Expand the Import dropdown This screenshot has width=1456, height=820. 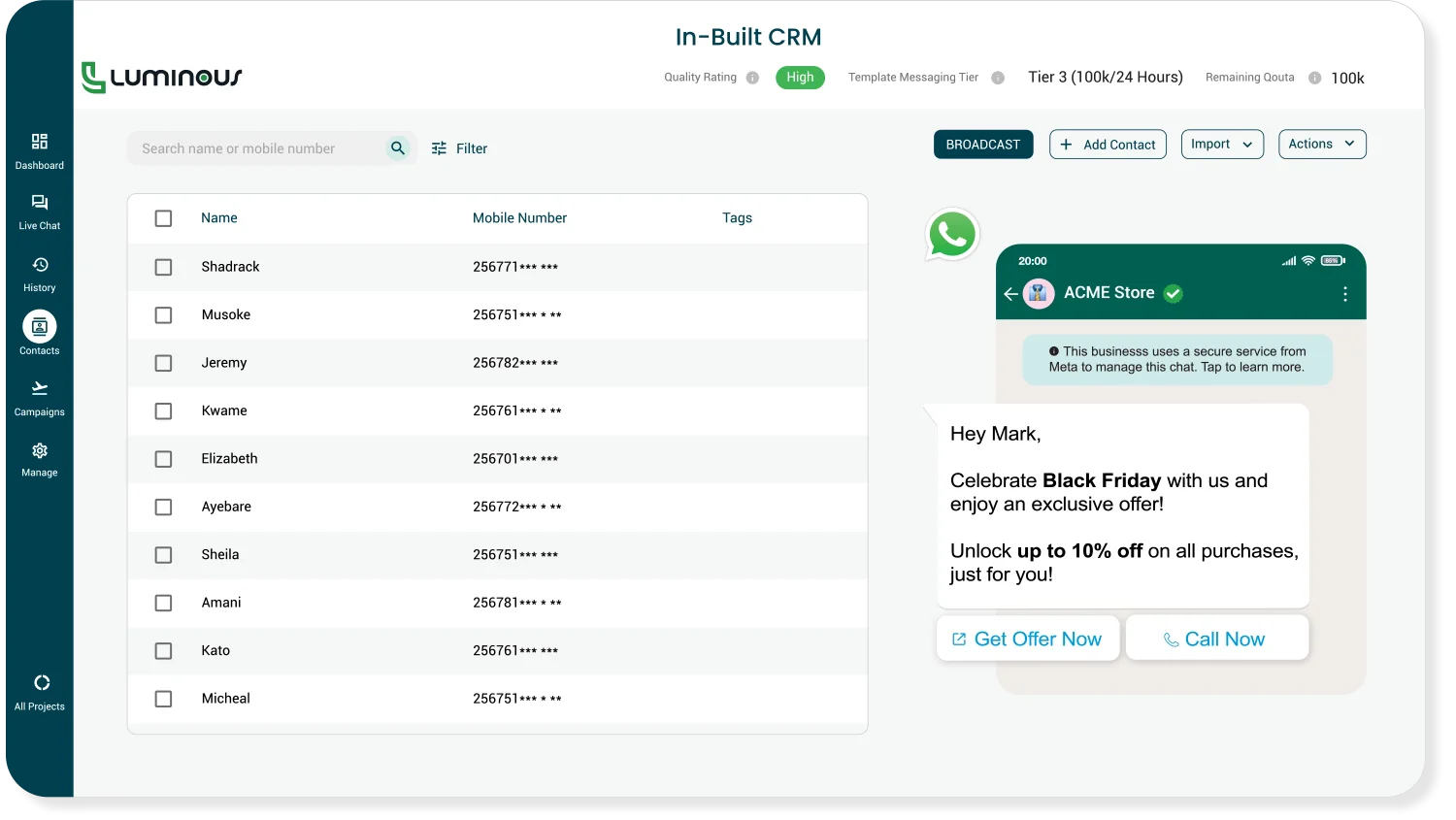click(1222, 144)
